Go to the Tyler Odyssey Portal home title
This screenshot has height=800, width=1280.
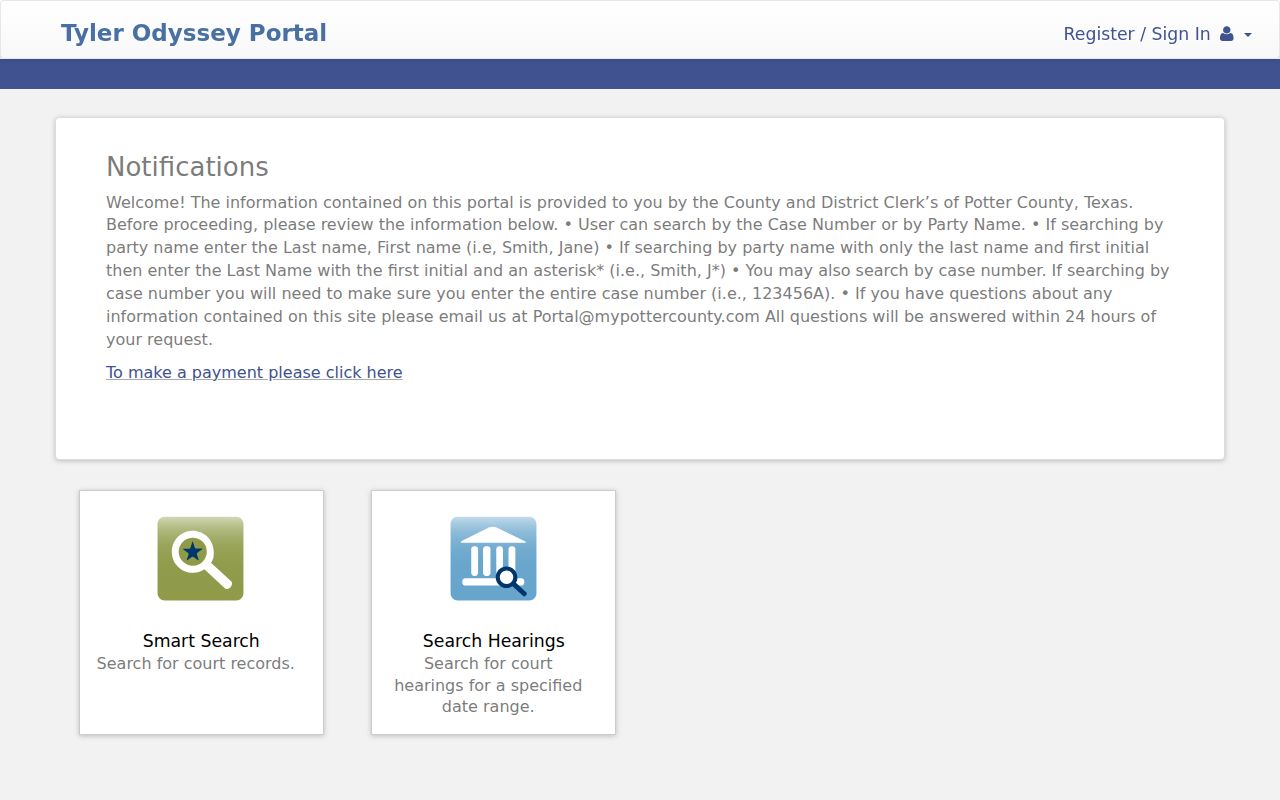pyautogui.click(x=194, y=33)
